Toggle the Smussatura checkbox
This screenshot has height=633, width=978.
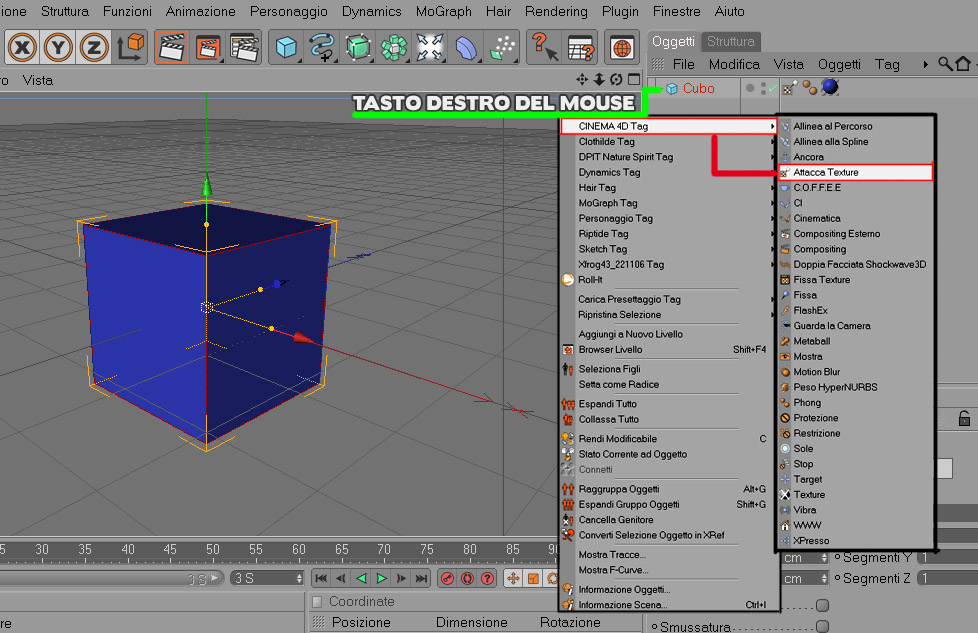(x=822, y=626)
